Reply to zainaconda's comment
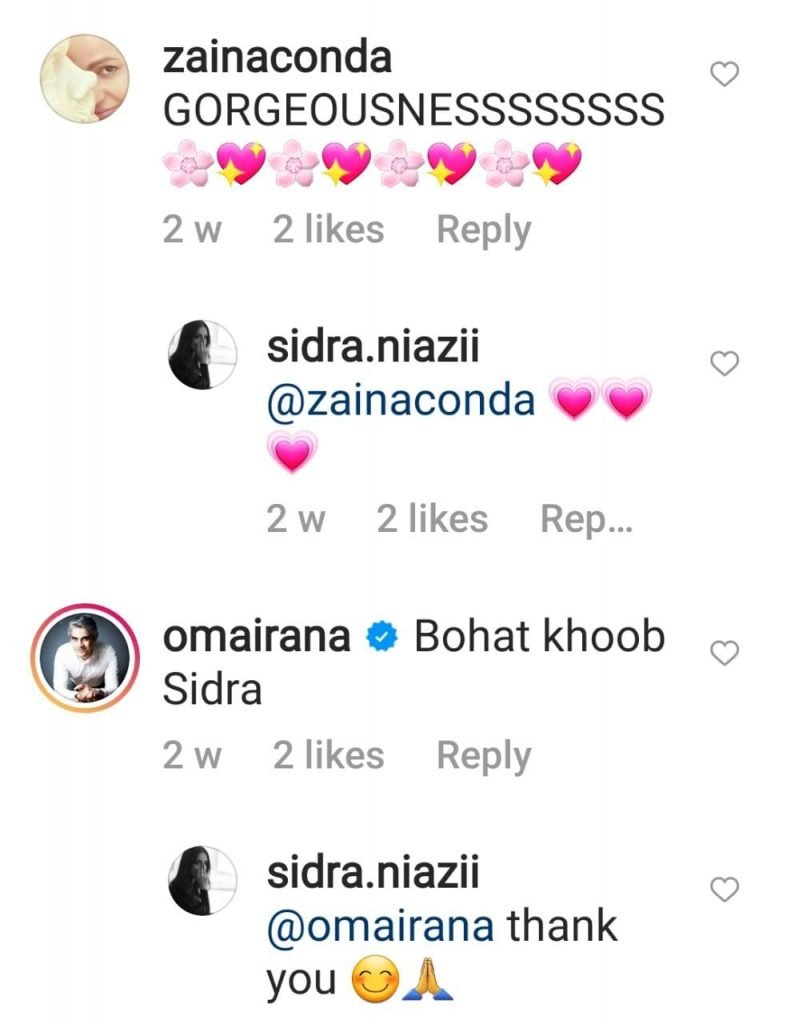795x1024 pixels. pos(483,230)
